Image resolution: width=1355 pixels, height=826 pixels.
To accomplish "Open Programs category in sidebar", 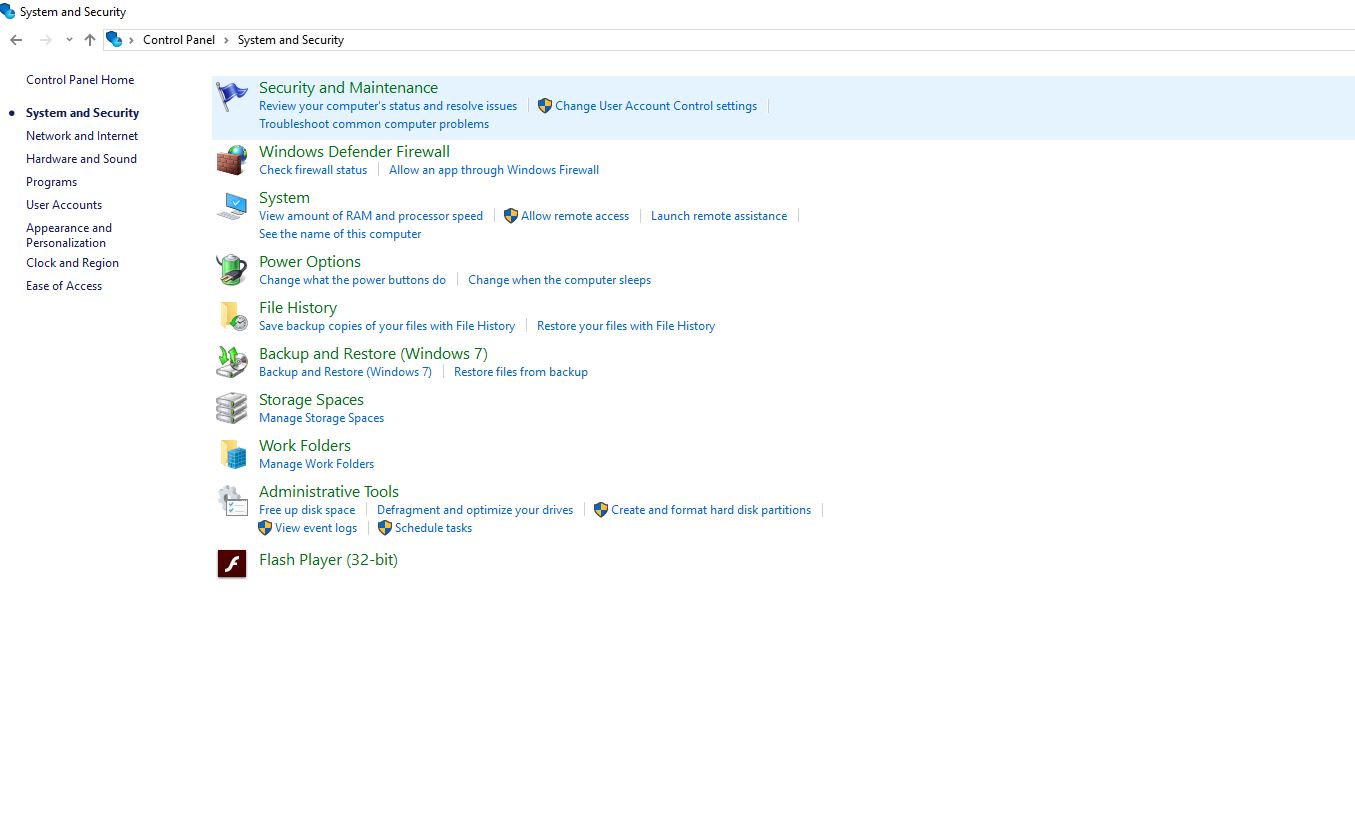I will point(51,182).
